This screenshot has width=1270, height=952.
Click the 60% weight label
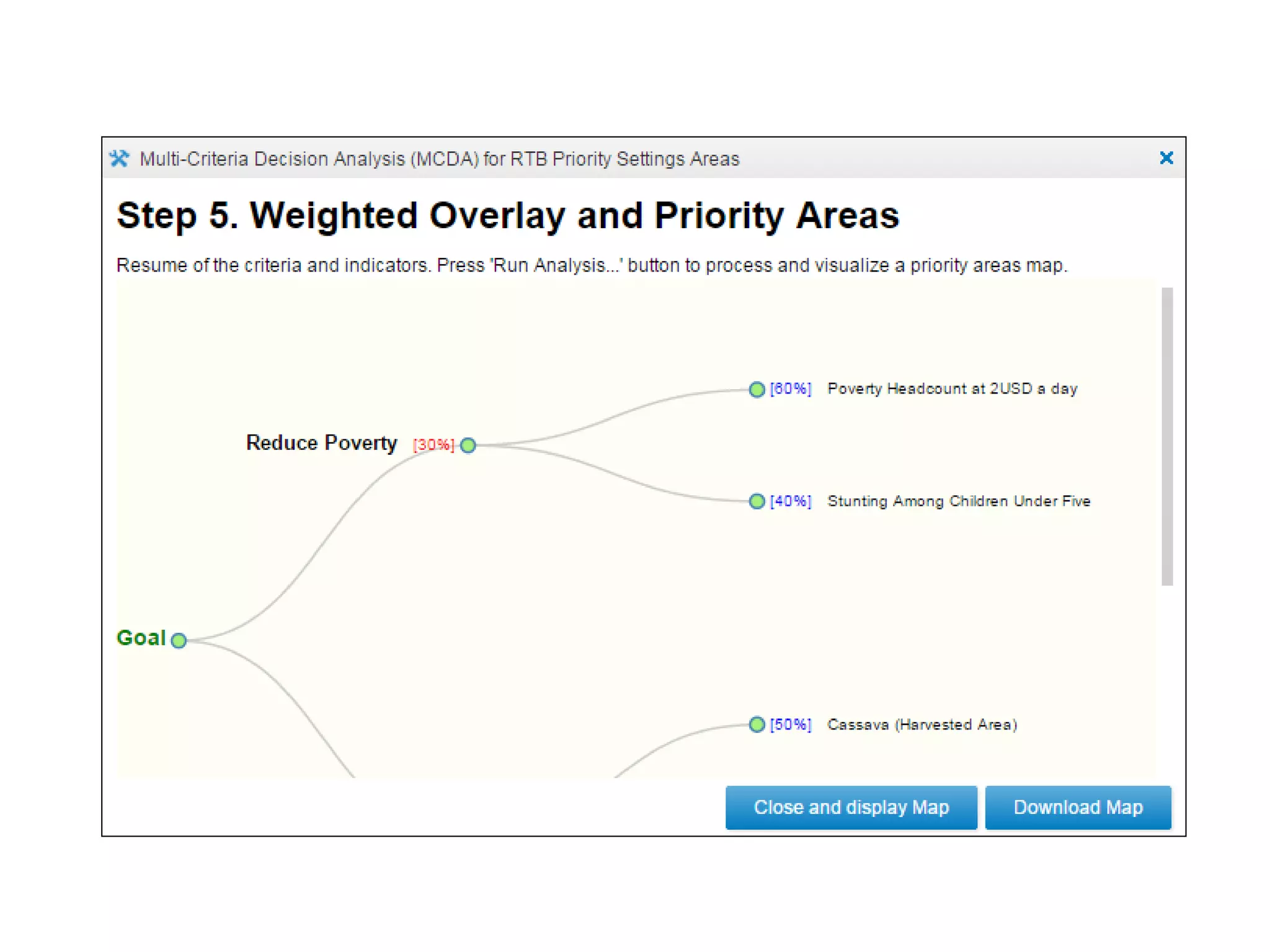coord(790,389)
